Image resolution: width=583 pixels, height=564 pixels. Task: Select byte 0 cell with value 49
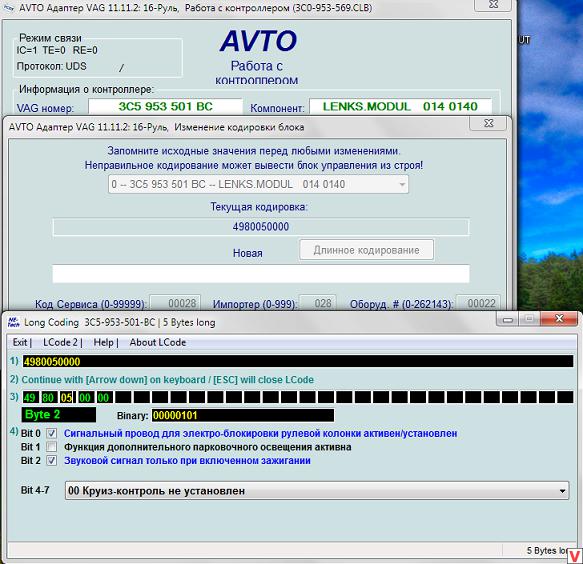[30, 397]
